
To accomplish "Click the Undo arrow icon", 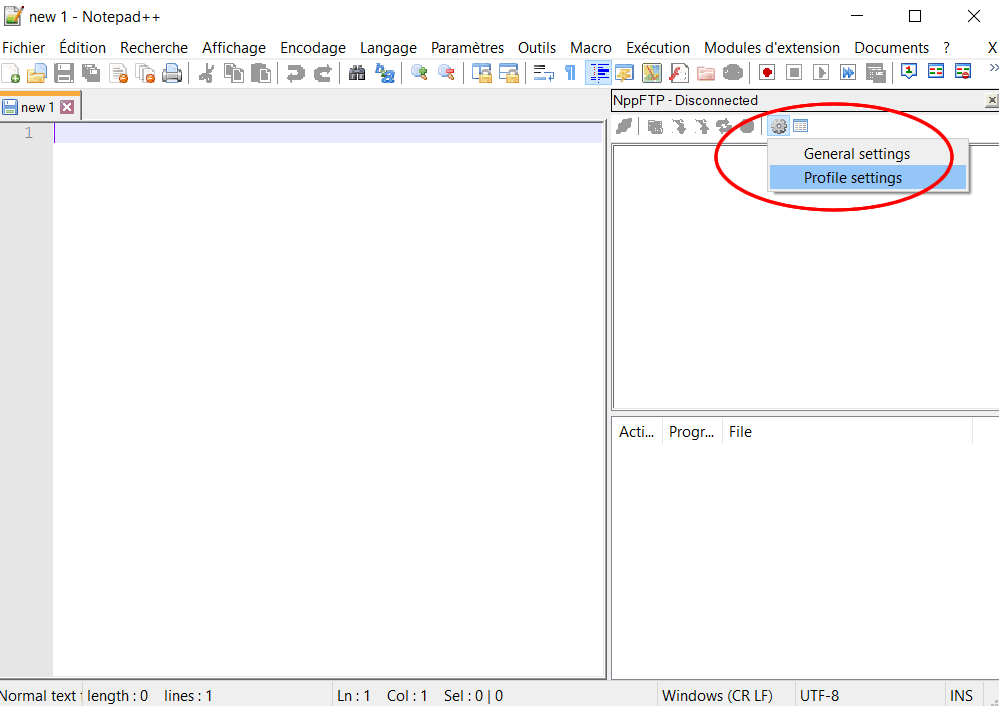I will [295, 73].
